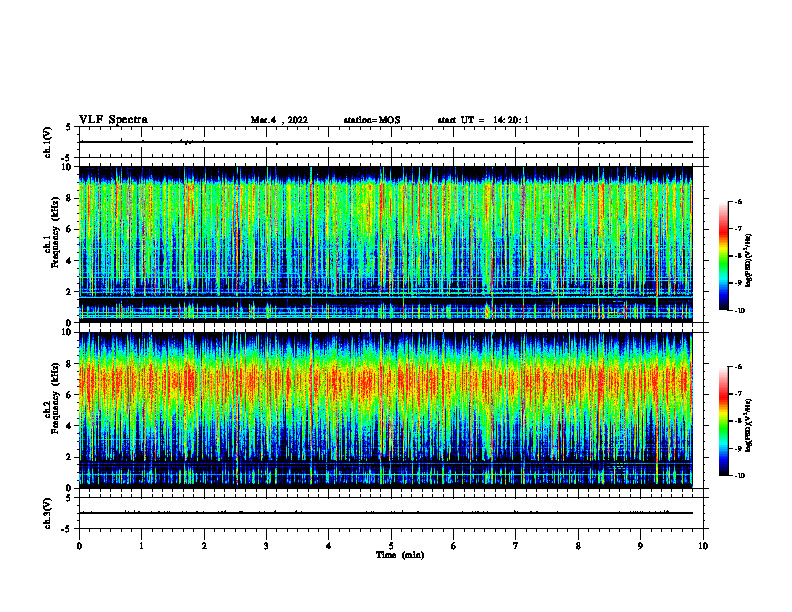The height and width of the screenshot is (612, 792).
Task: Click the ch.1 voltage waveform strip
Action: pos(391,142)
